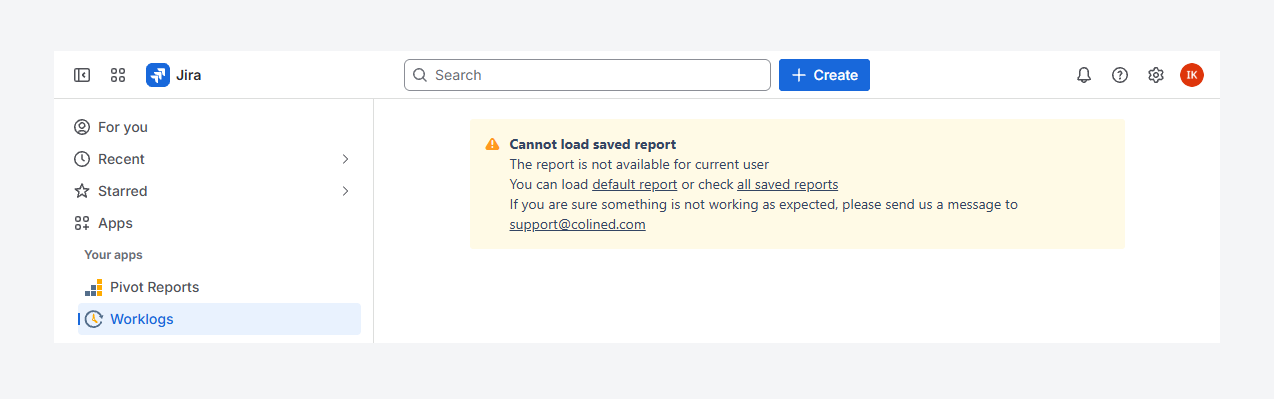This screenshot has height=399, width=1274.
Task: Expand the Starred chevron arrow
Action: coord(345,191)
